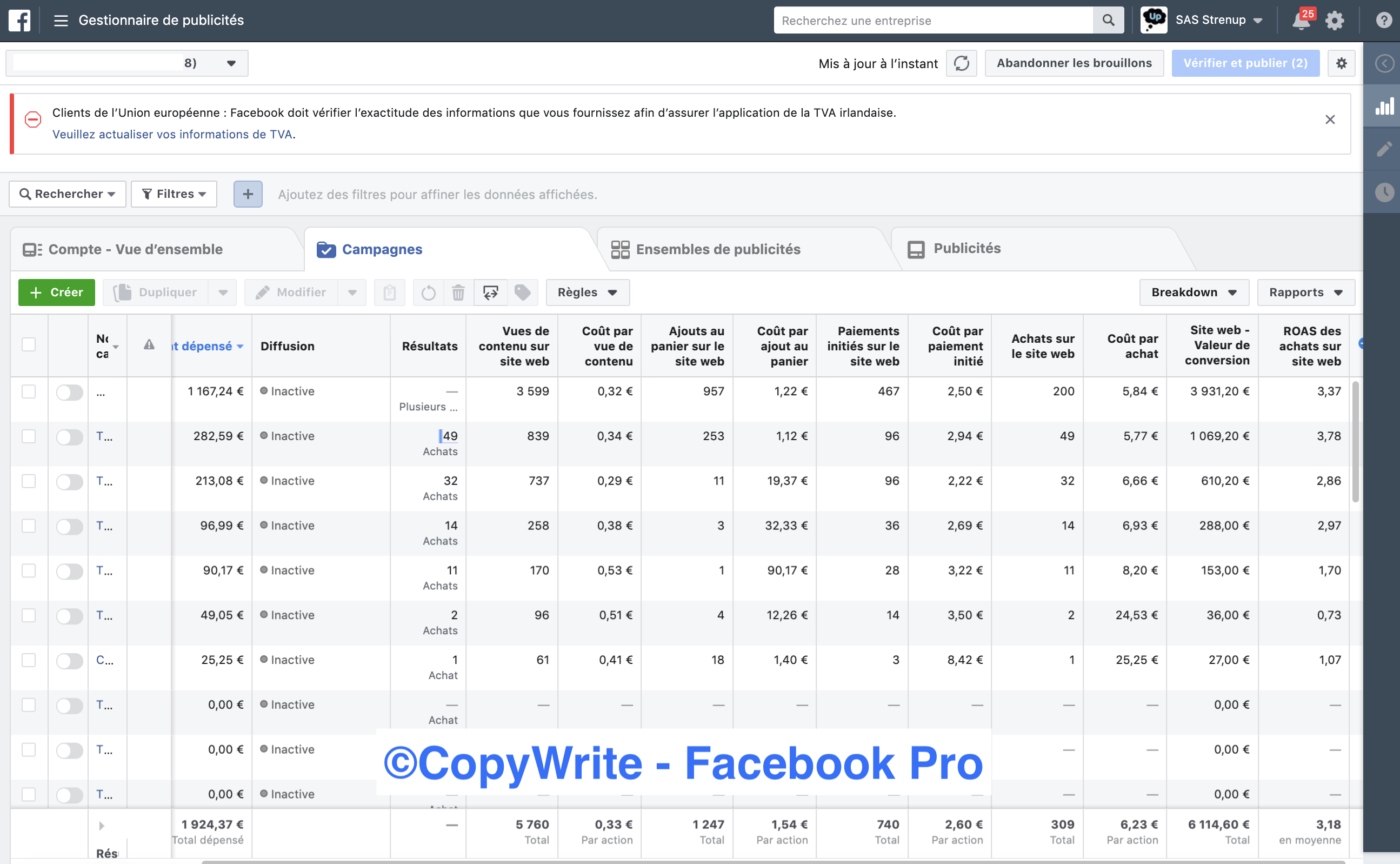Click the refresh data icon

961,63
